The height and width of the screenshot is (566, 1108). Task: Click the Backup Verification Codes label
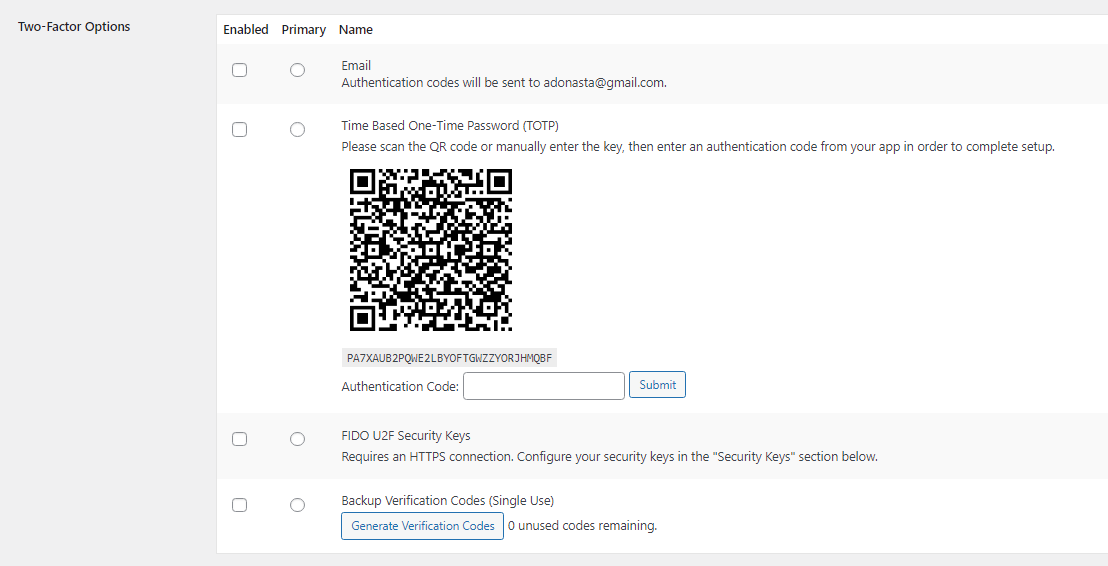tap(447, 501)
